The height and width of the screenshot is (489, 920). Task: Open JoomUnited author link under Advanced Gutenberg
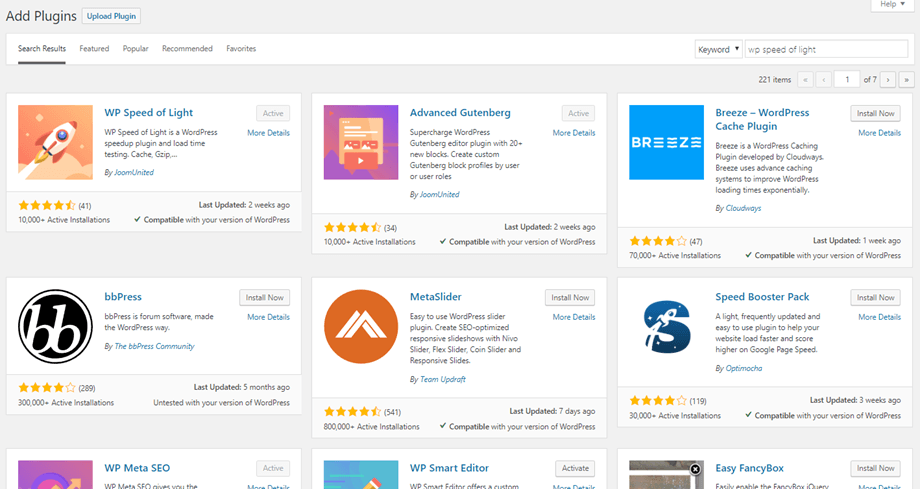439,194
